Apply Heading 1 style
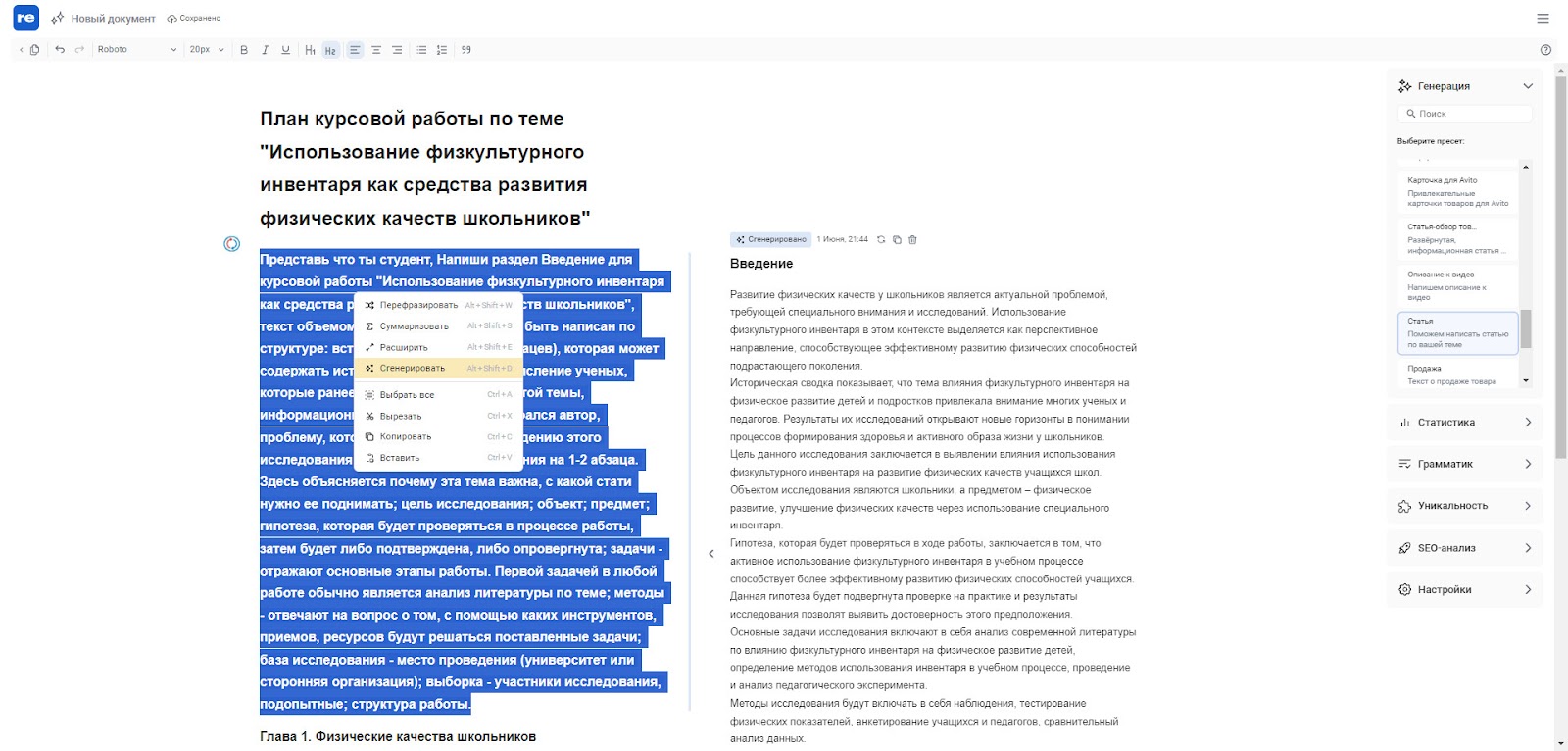This screenshot has height=751, width=1568. pos(310,50)
